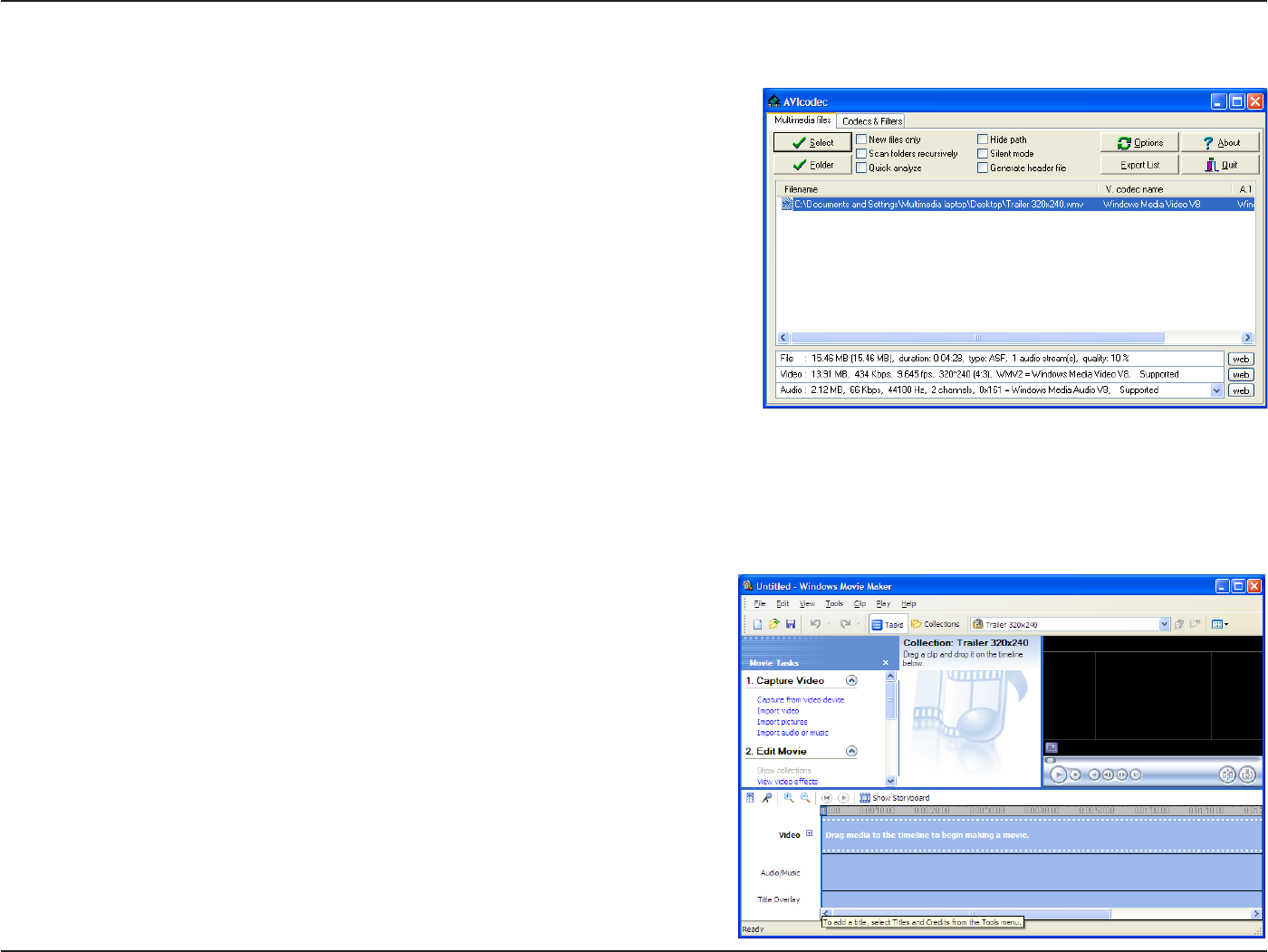Viewport: 1268px width, 952px height.
Task: Check Generate header file
Action: click(983, 168)
